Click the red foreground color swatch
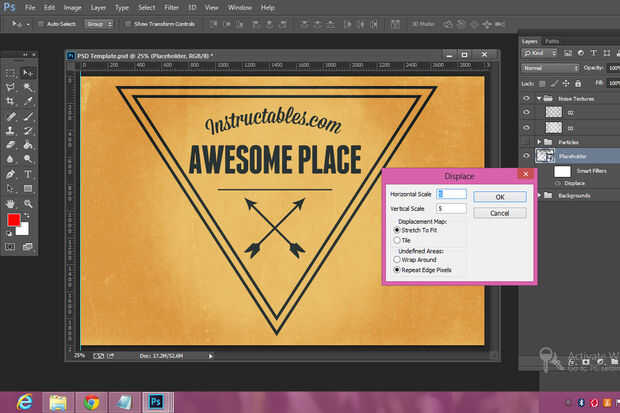 pyautogui.click(x=13, y=219)
